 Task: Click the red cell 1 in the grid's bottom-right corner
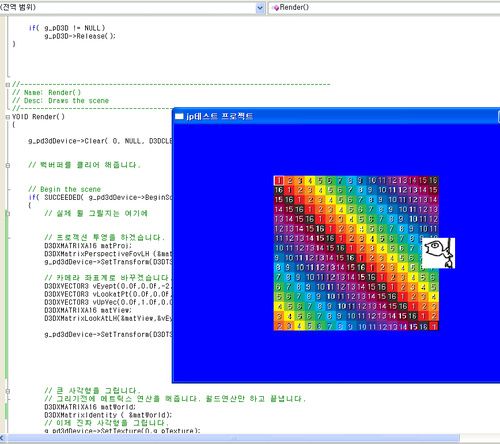click(x=434, y=326)
